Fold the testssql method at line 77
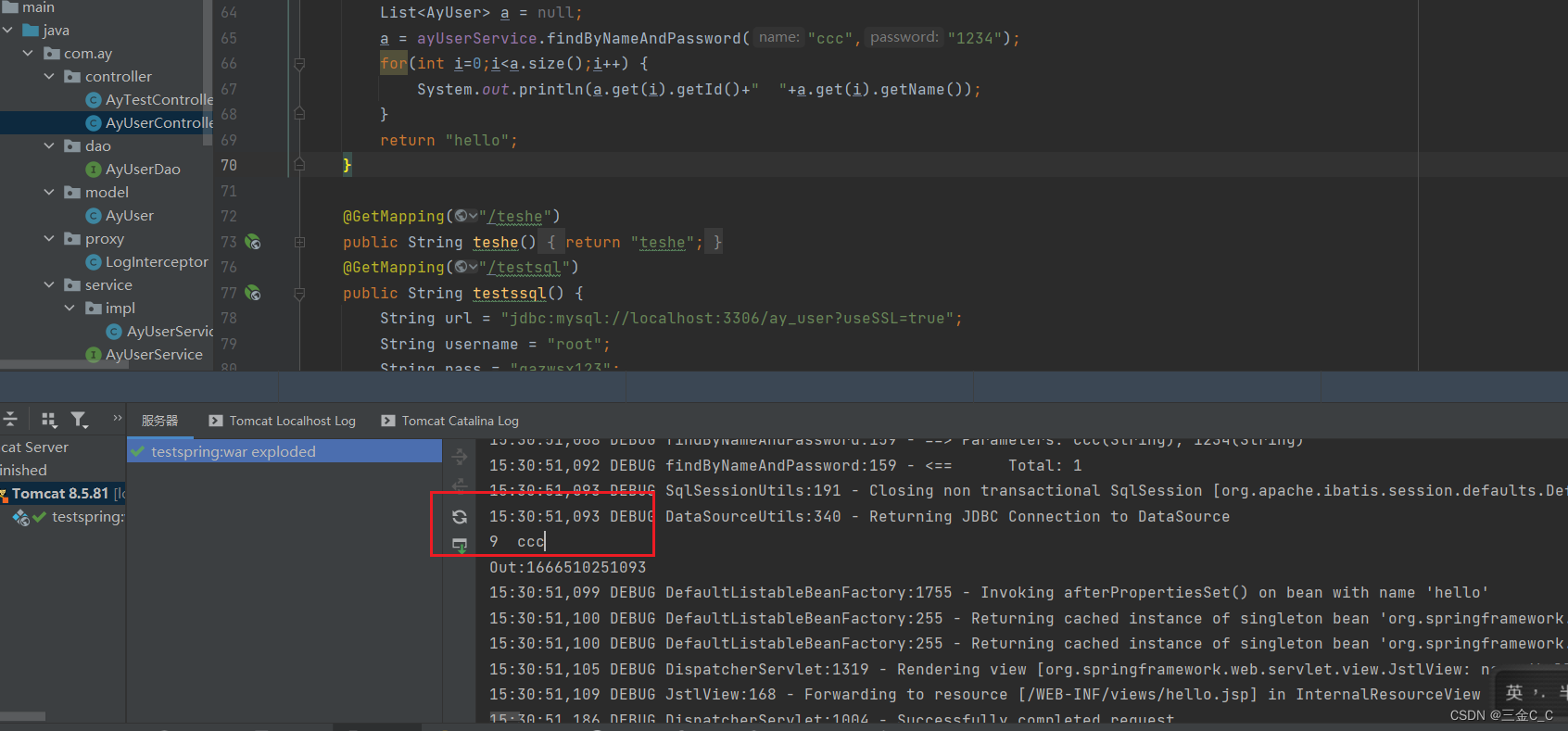 (x=299, y=293)
